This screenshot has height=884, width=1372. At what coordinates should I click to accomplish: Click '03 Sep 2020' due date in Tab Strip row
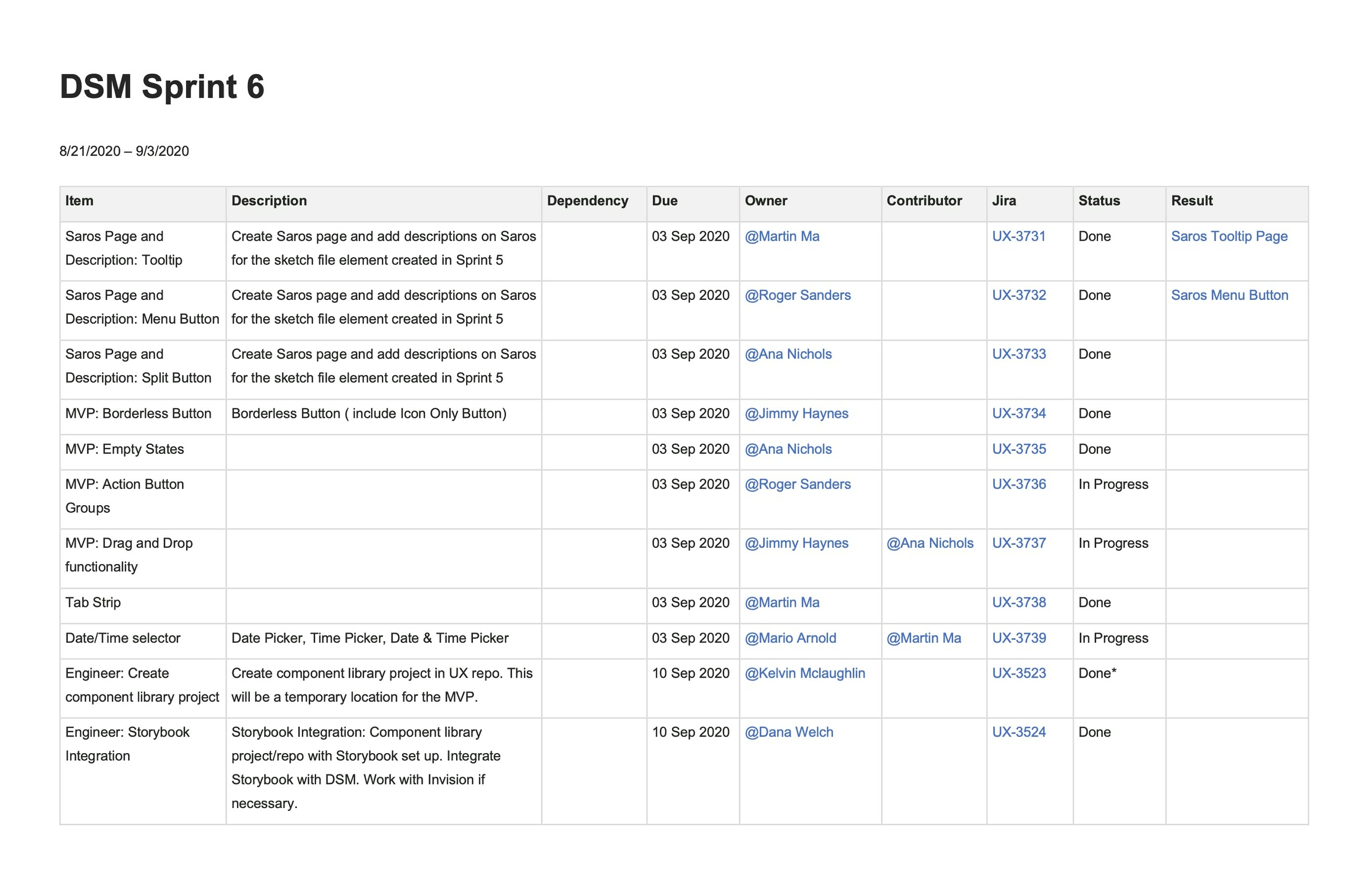point(690,602)
